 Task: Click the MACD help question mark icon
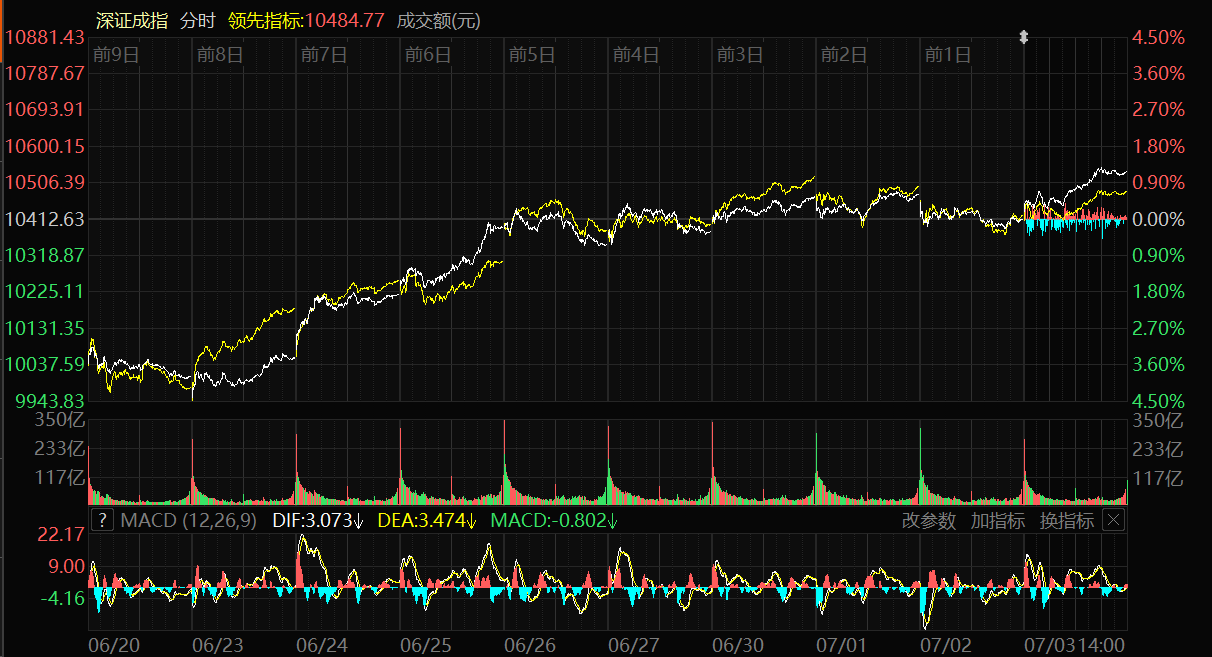tap(102, 520)
